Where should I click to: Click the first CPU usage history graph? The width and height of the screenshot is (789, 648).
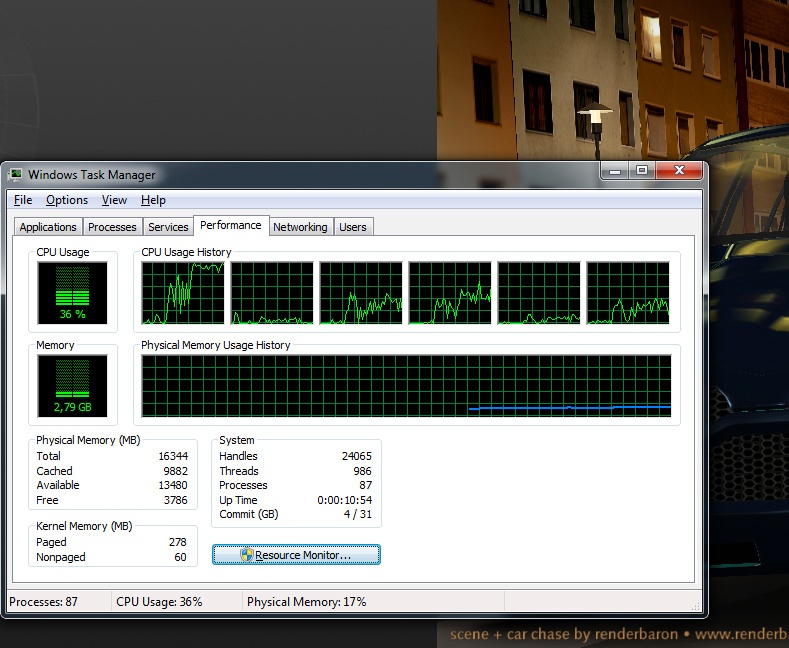pyautogui.click(x=183, y=293)
